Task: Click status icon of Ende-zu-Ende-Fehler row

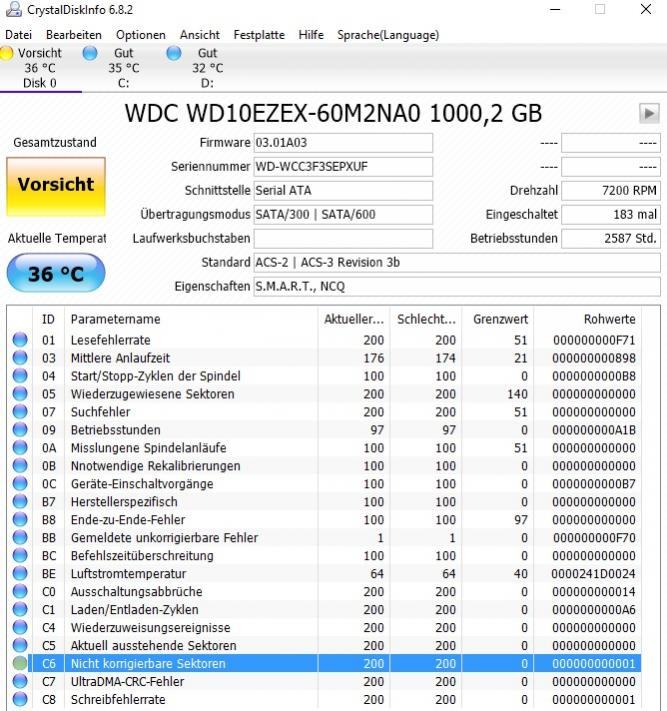Action: 20,520
